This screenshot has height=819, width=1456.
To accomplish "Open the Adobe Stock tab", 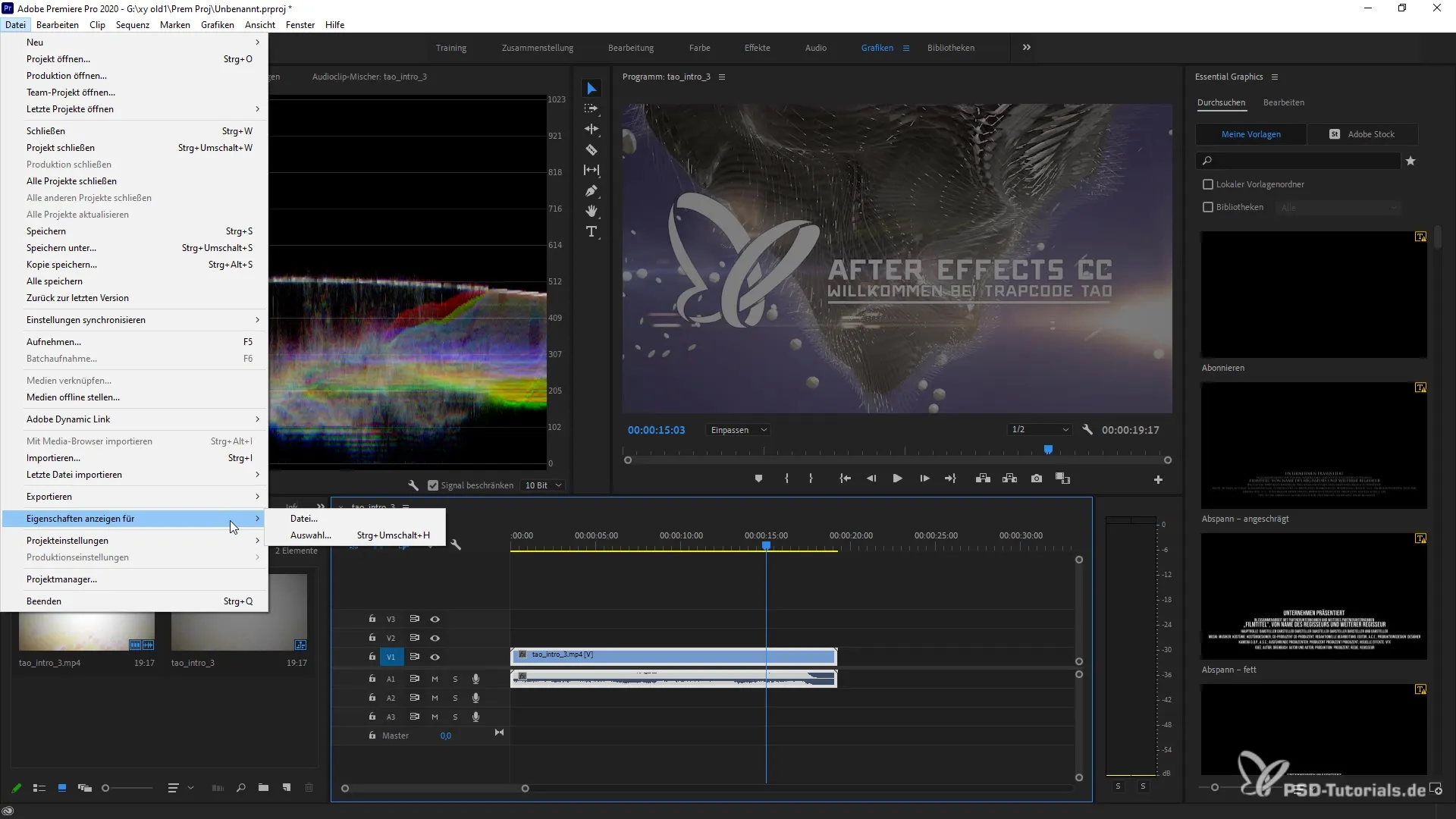I will (1363, 134).
